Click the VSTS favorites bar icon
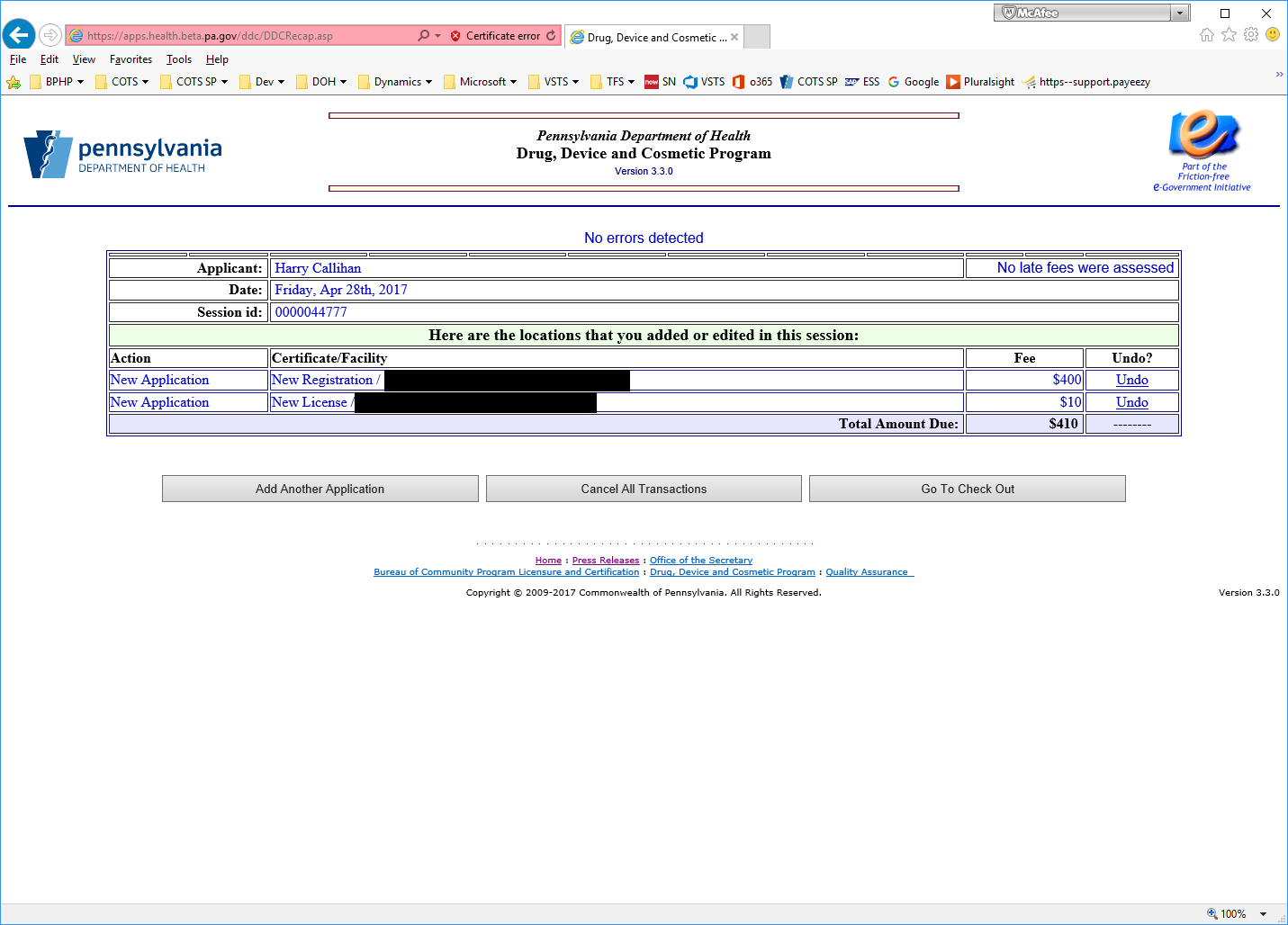 pos(704,81)
